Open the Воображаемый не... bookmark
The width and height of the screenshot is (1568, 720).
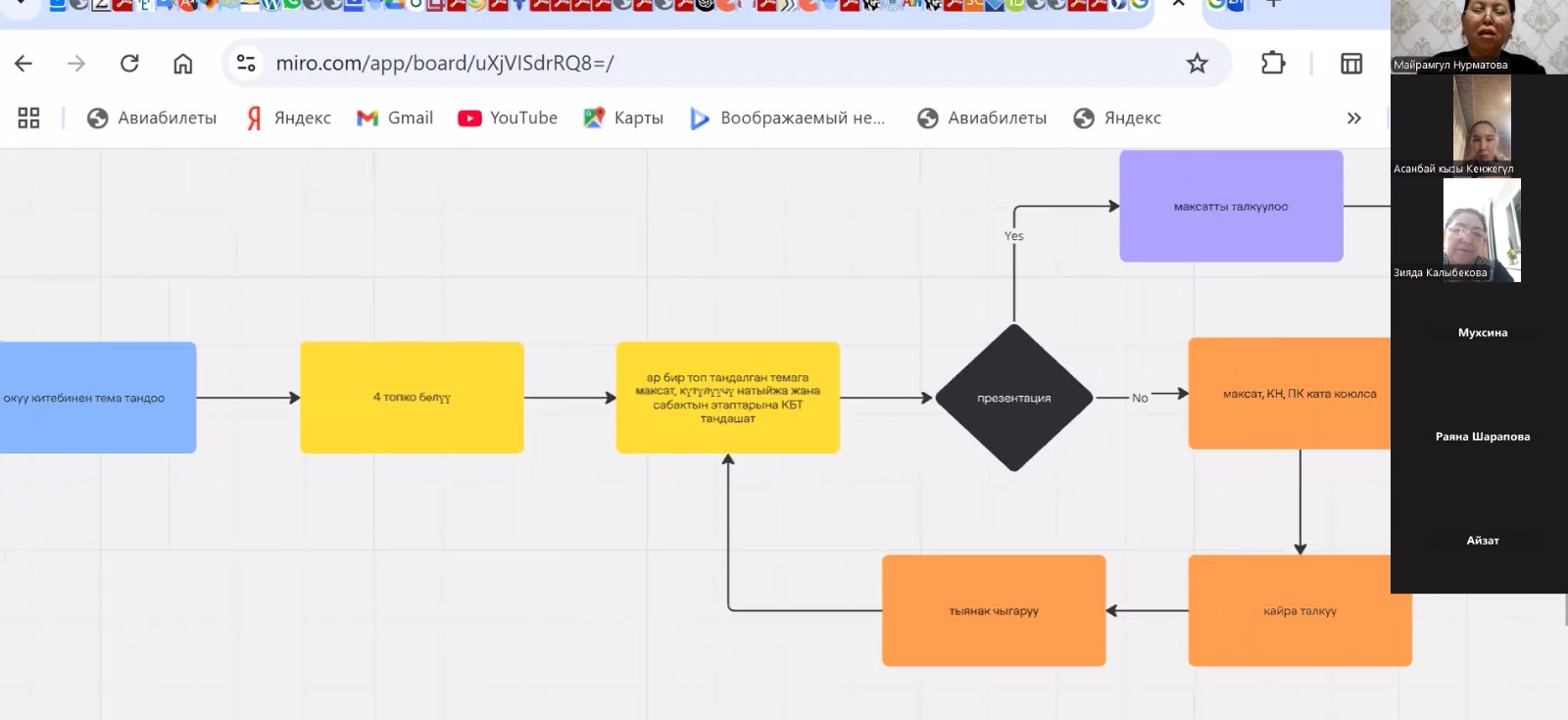point(788,119)
